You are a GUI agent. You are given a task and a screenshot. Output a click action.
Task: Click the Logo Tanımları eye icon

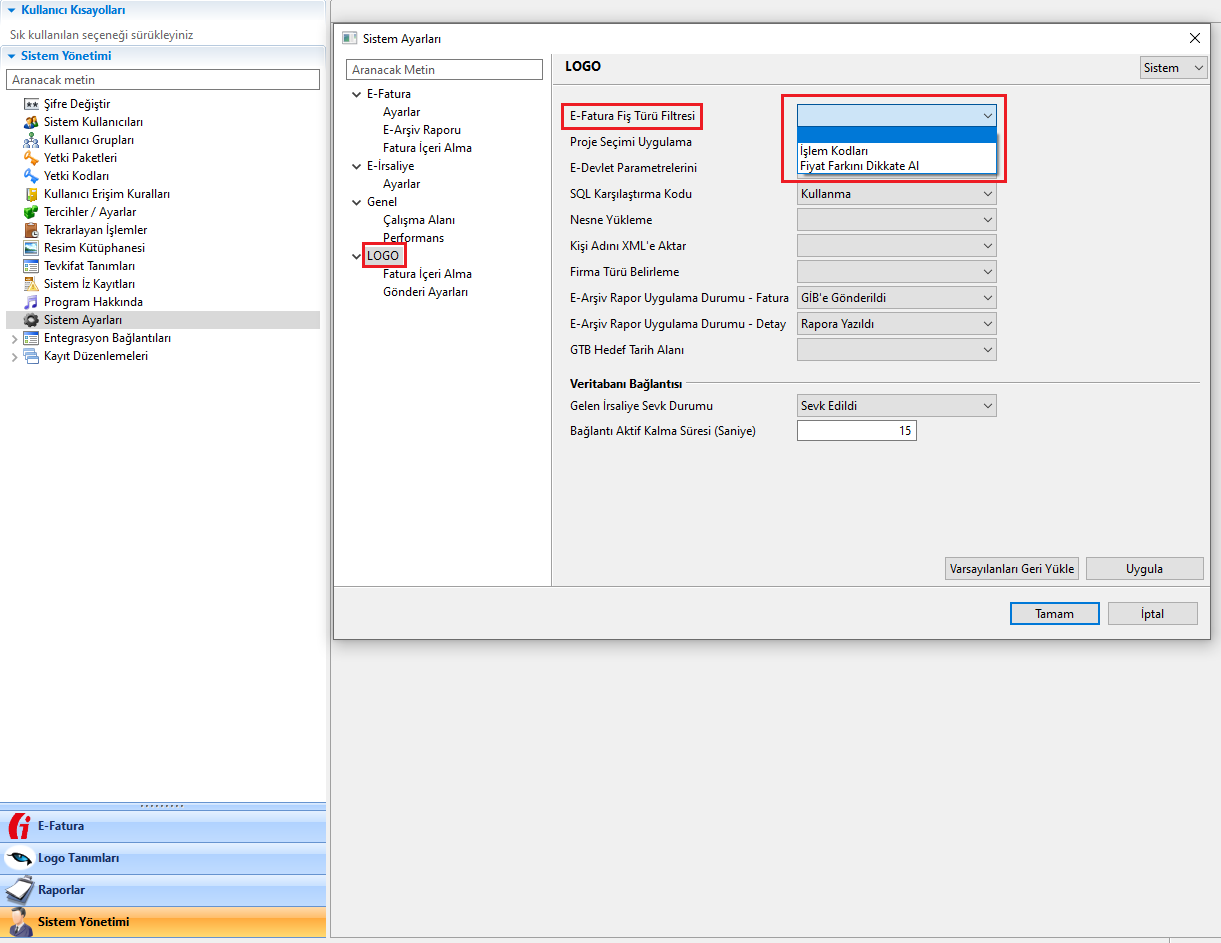[x=19, y=858]
